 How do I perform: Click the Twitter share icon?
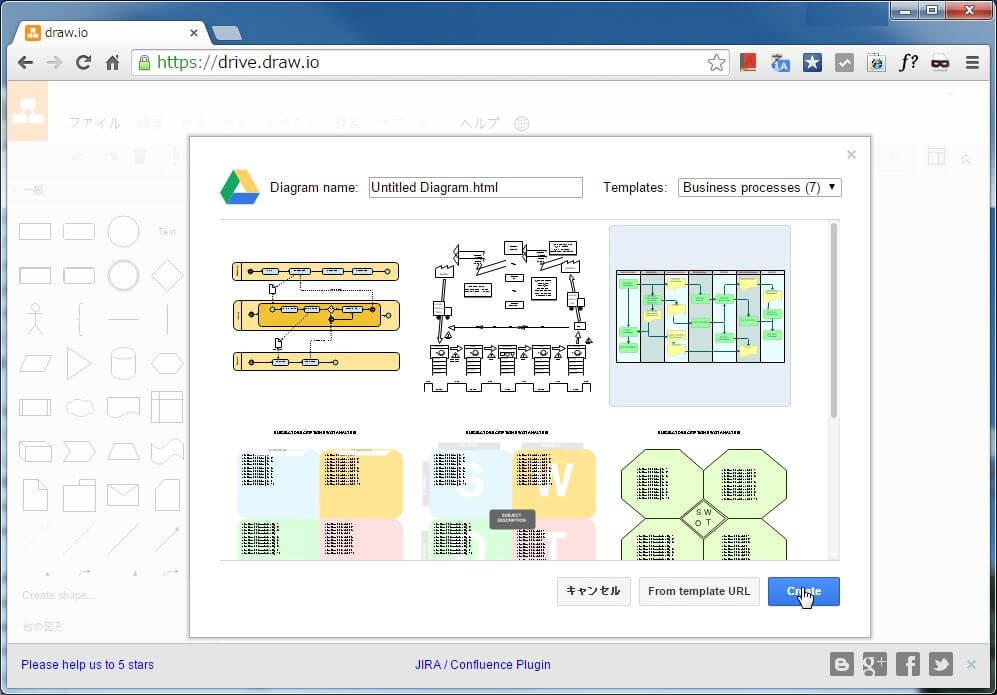pos(940,664)
